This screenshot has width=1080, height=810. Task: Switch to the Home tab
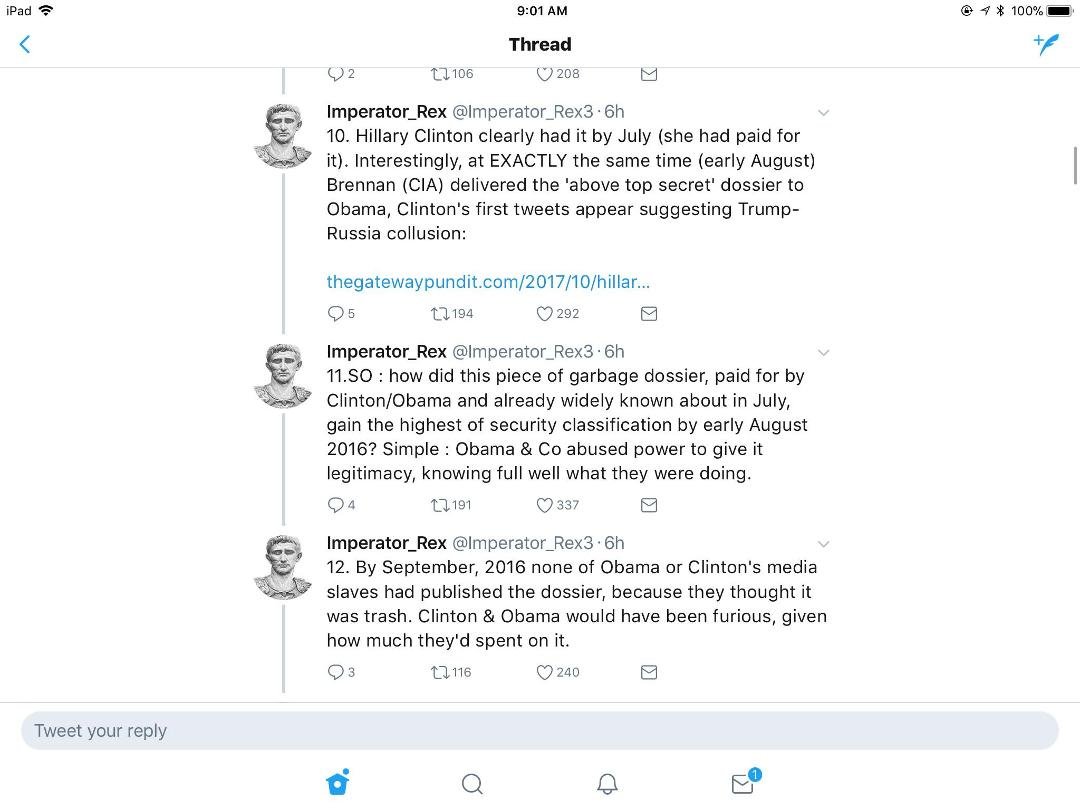tap(338, 782)
